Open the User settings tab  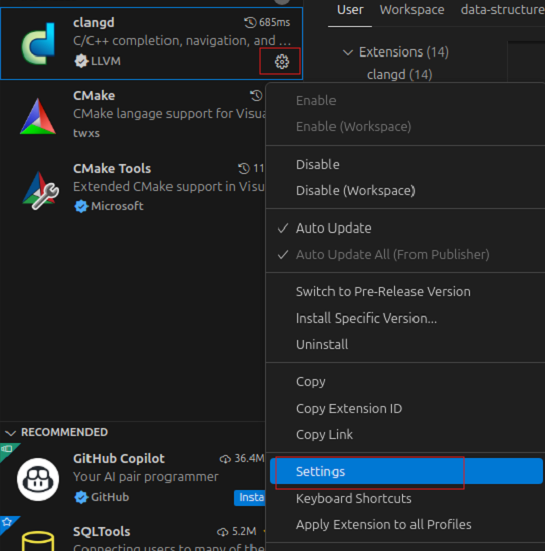point(350,10)
